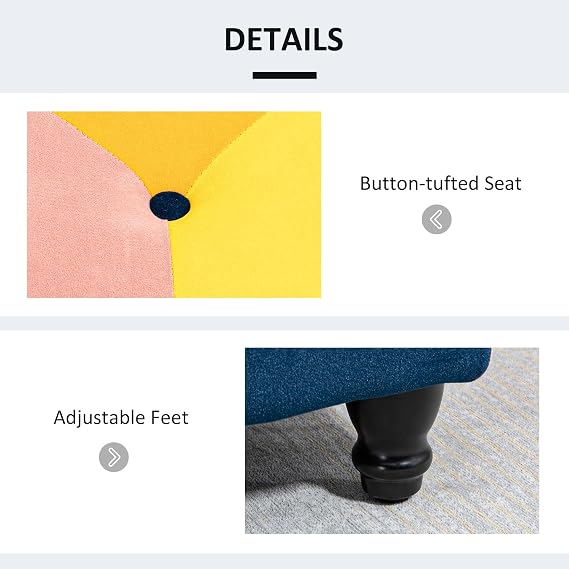Image resolution: width=569 pixels, height=569 pixels.
Task: Click the black underline bar below DETAILS
Action: pos(284,75)
